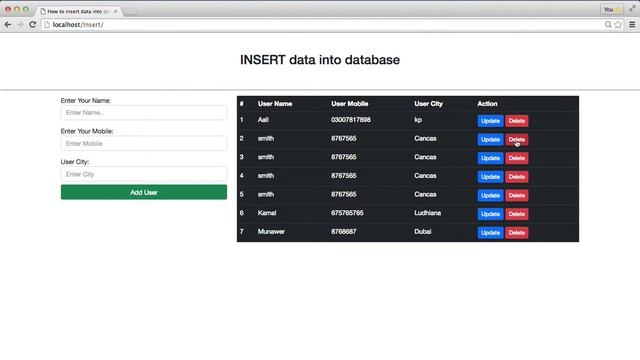The width and height of the screenshot is (640, 360).
Task: Click mobile number '8768687'
Action: coord(344,231)
